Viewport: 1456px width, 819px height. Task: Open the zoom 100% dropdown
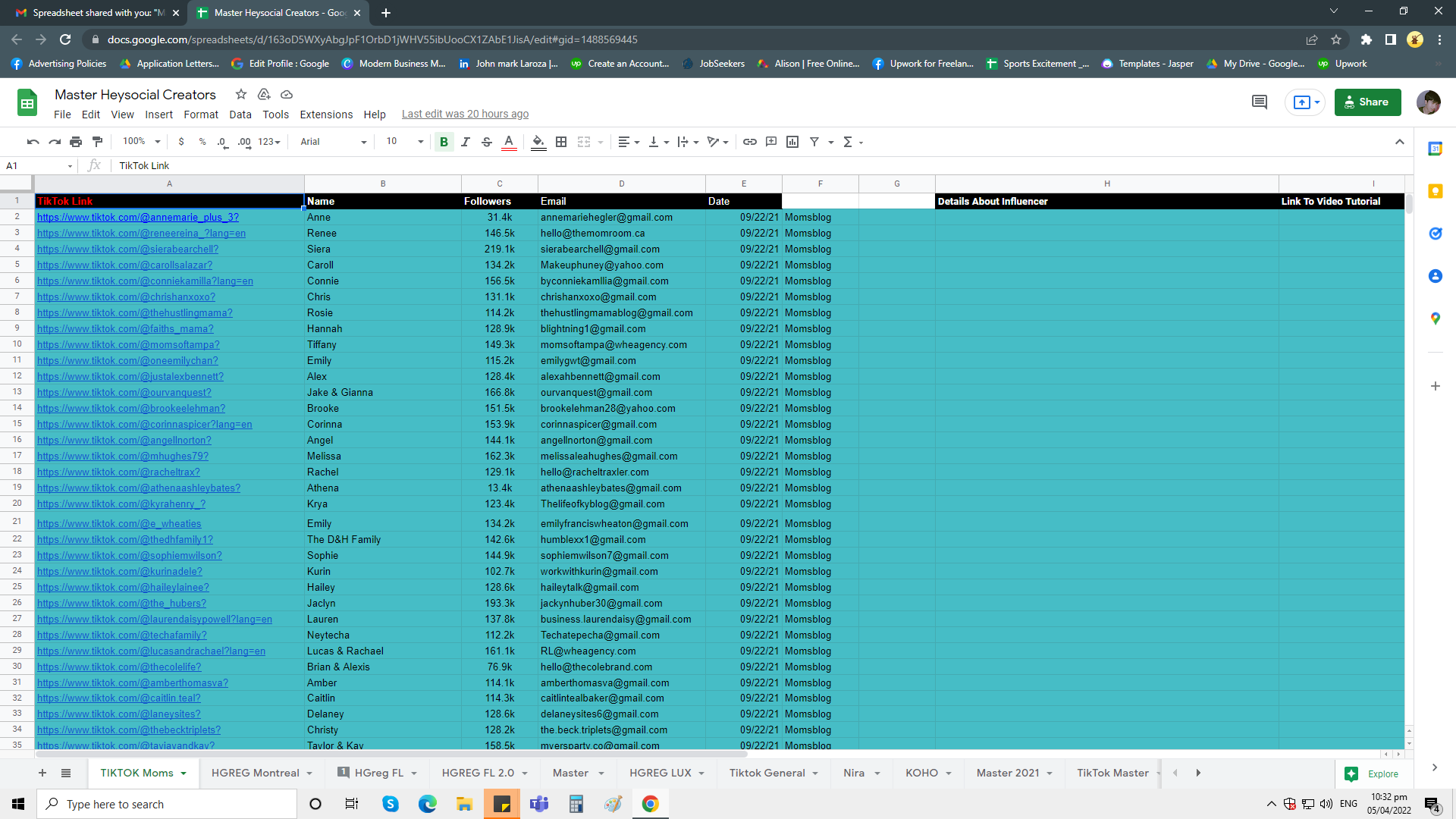[141, 142]
